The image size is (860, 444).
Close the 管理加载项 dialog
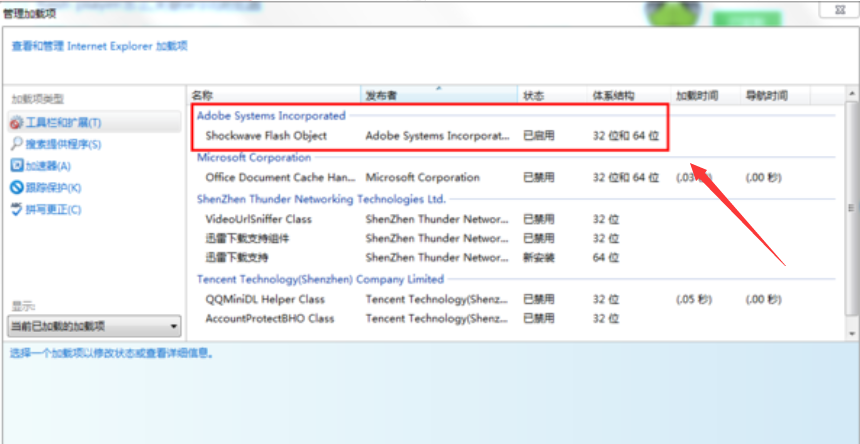tap(839, 9)
